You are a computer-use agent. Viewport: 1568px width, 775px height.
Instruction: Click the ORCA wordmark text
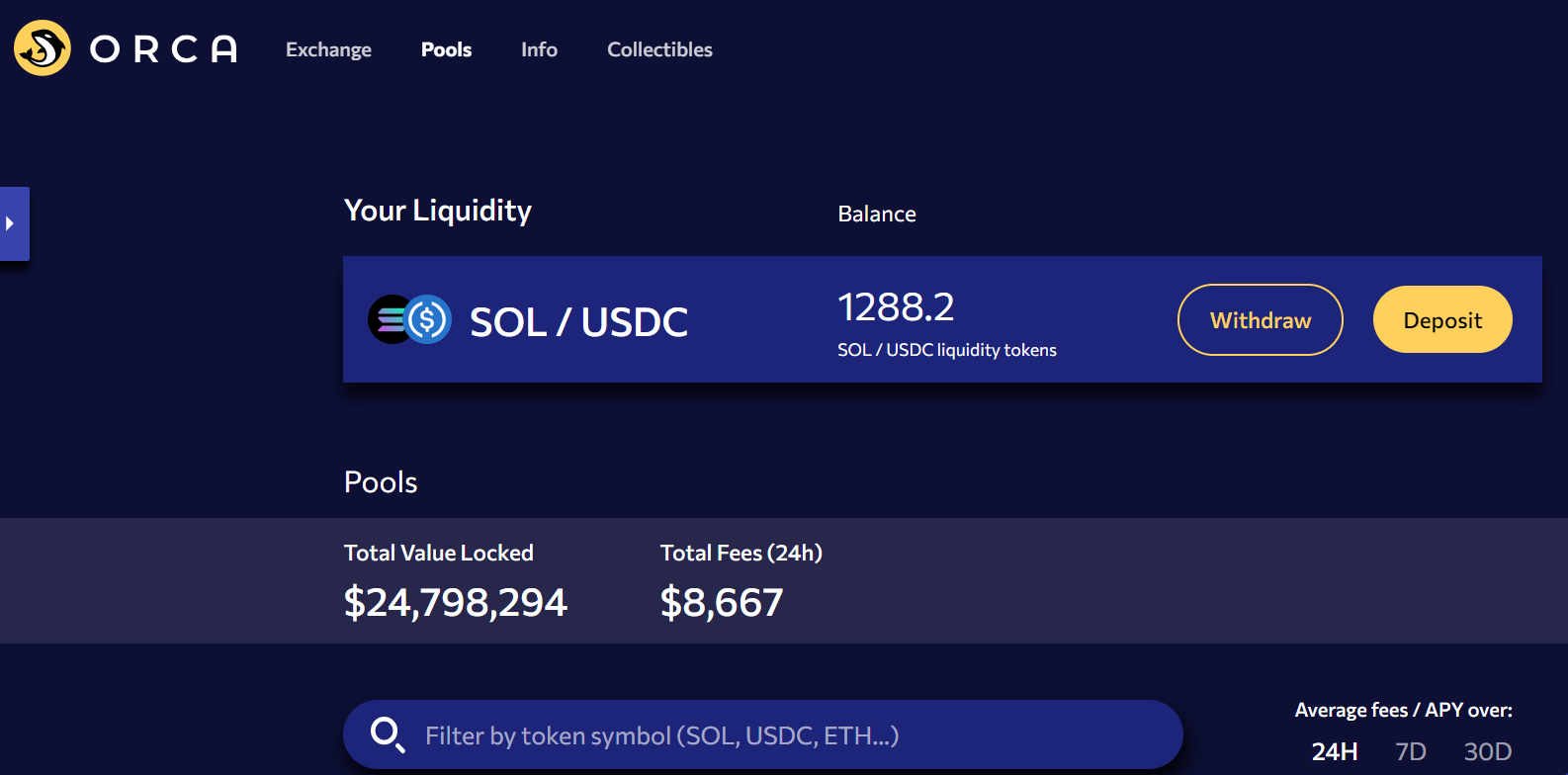coord(164,49)
